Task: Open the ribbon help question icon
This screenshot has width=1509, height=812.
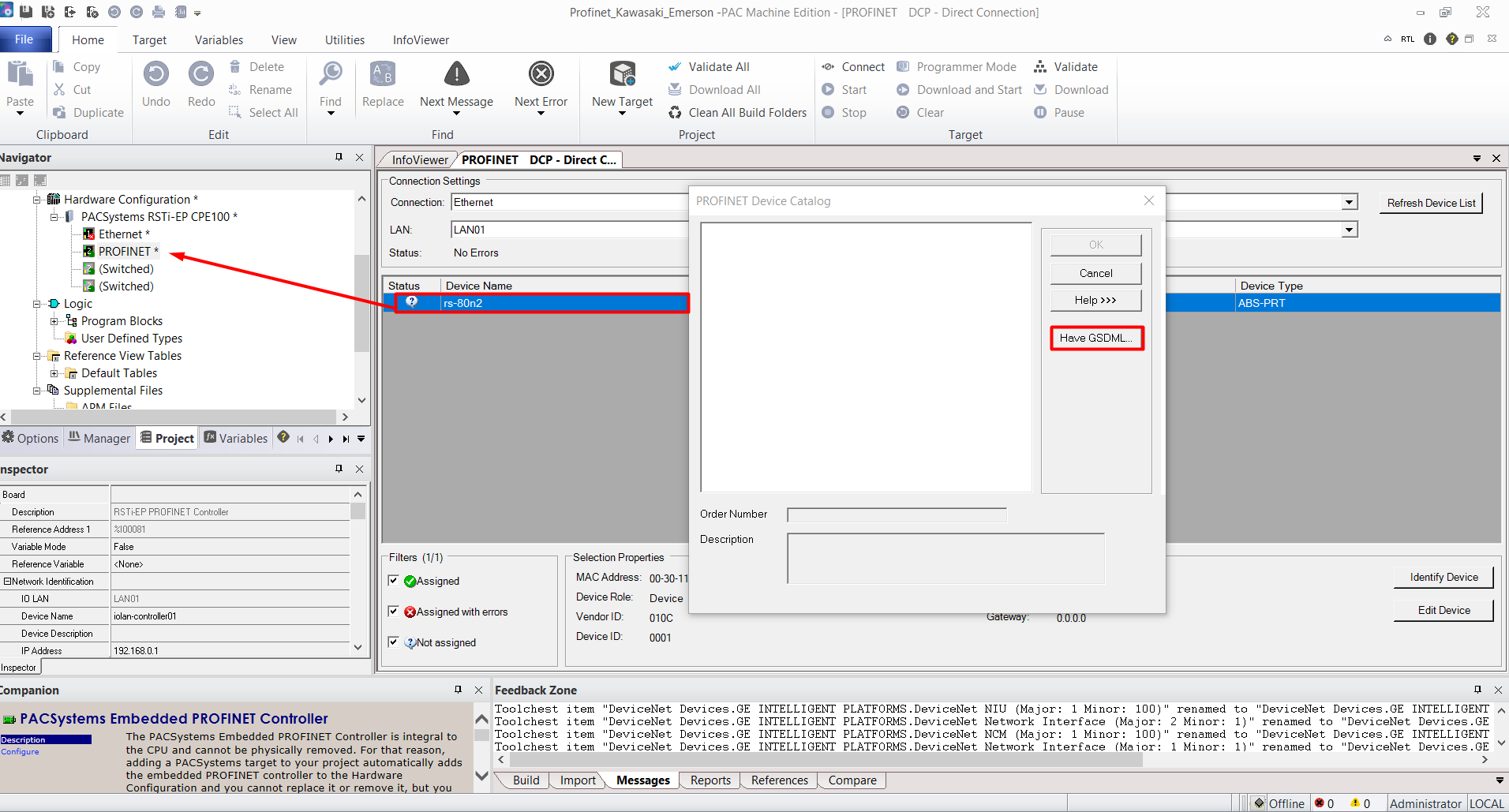Action: pos(1451,39)
